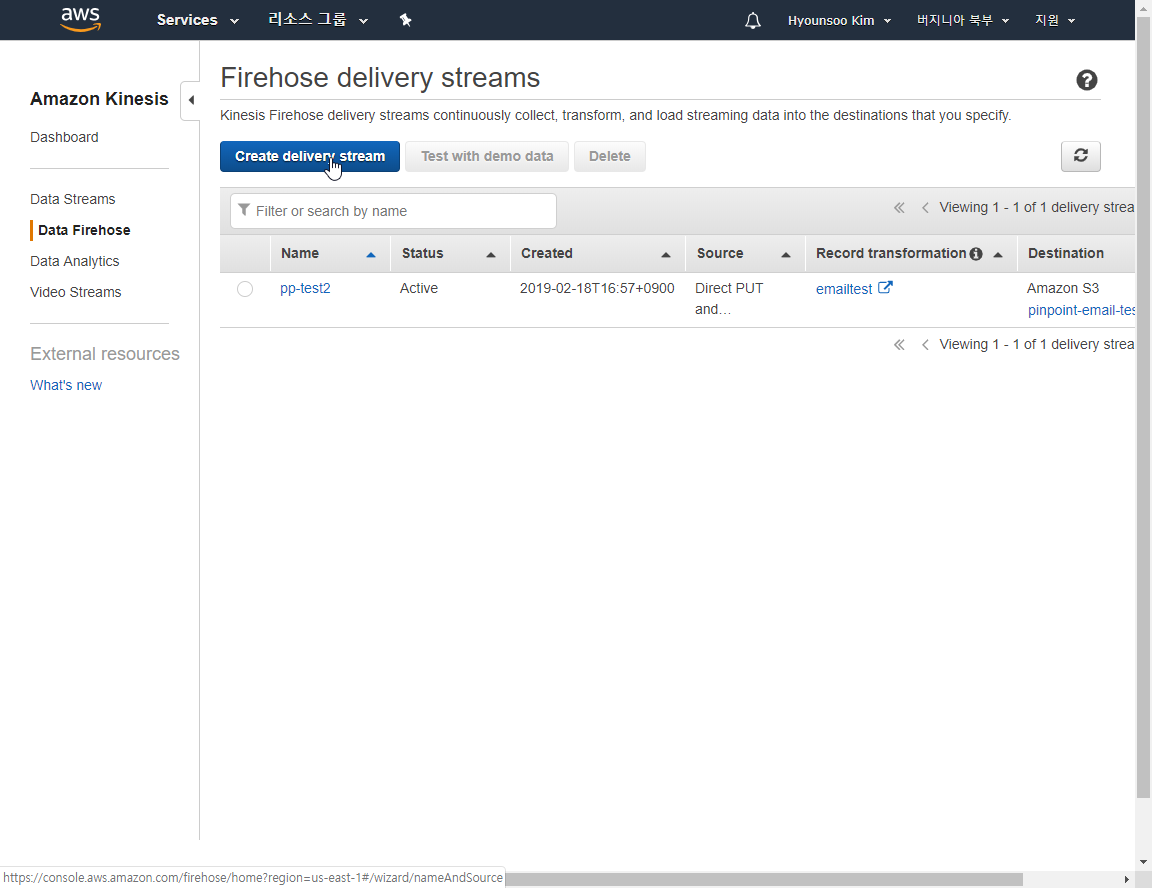
Task: Open the 지원 support dropdown
Action: [1055, 21]
